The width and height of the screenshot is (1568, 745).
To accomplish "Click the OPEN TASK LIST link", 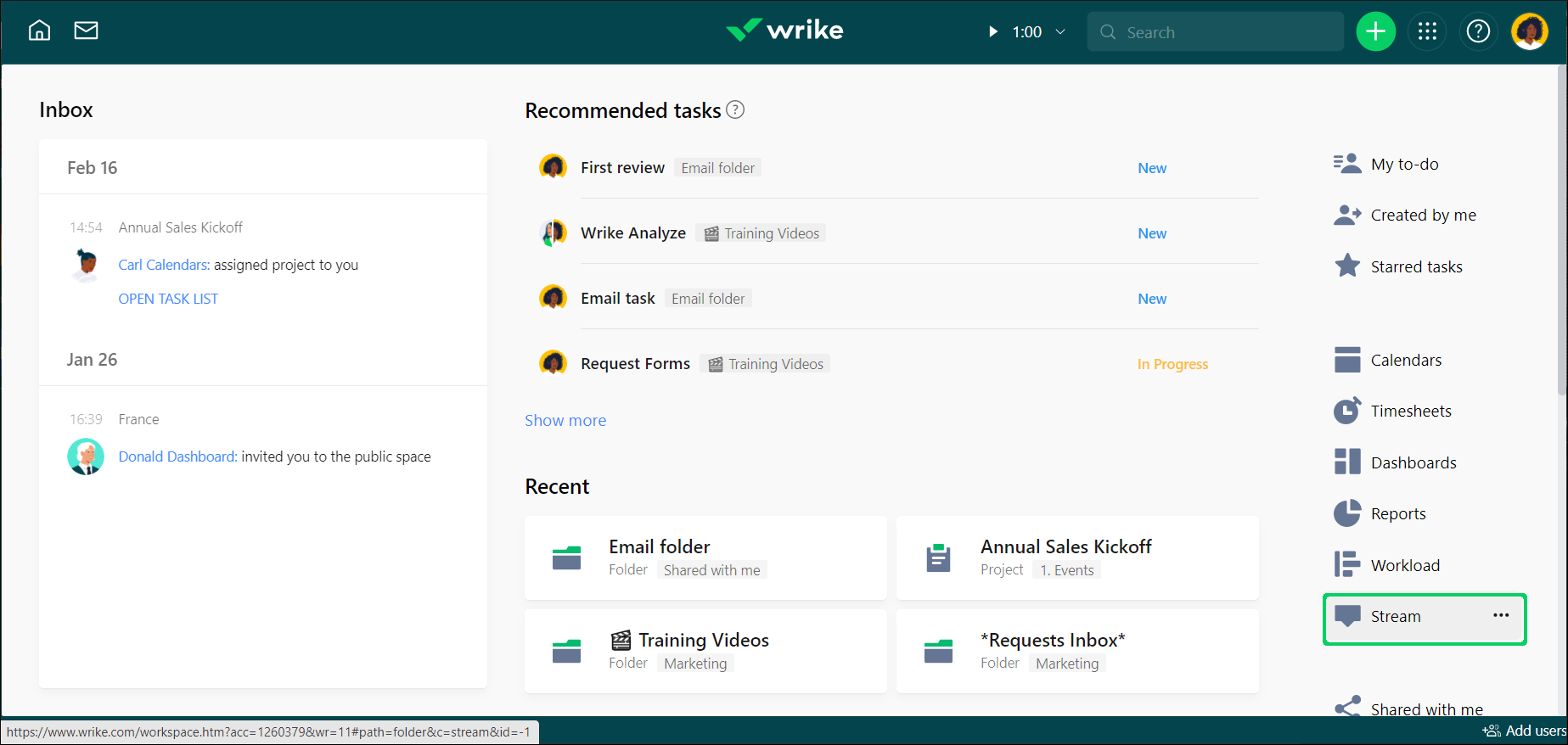I will tap(168, 299).
